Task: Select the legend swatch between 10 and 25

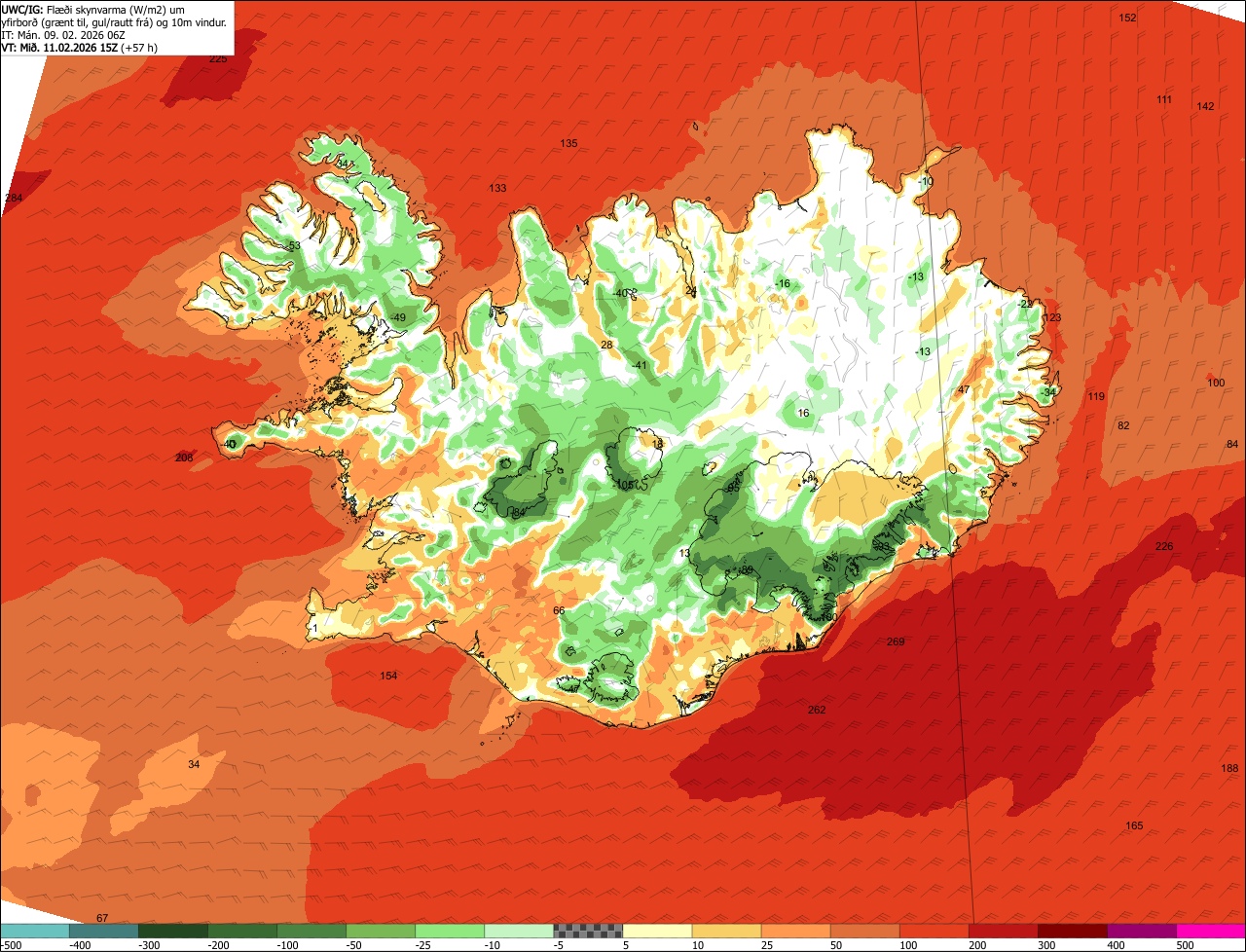Action: pyautogui.click(x=725, y=932)
